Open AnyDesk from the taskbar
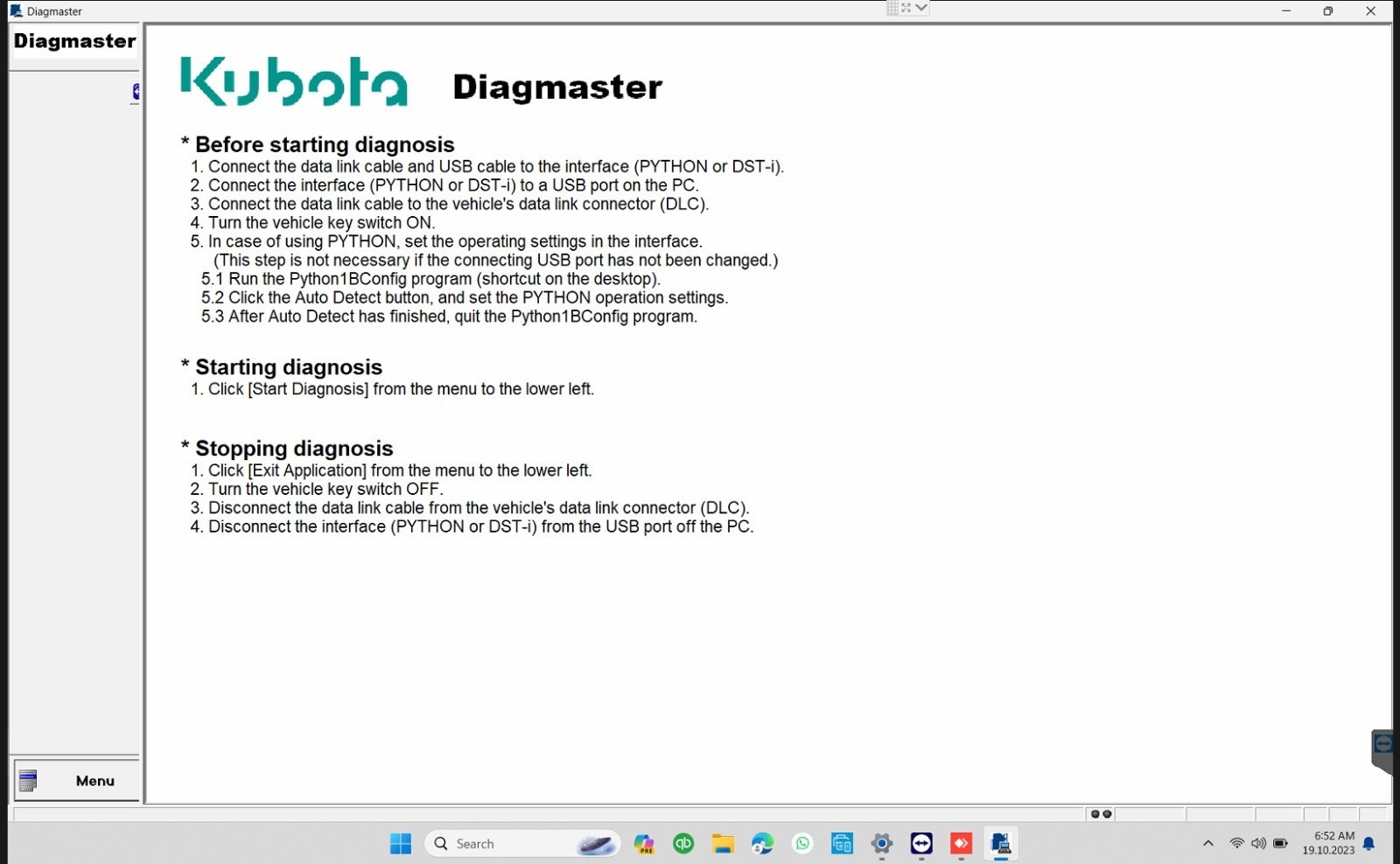Viewport: 1400px width, 864px height. (961, 844)
